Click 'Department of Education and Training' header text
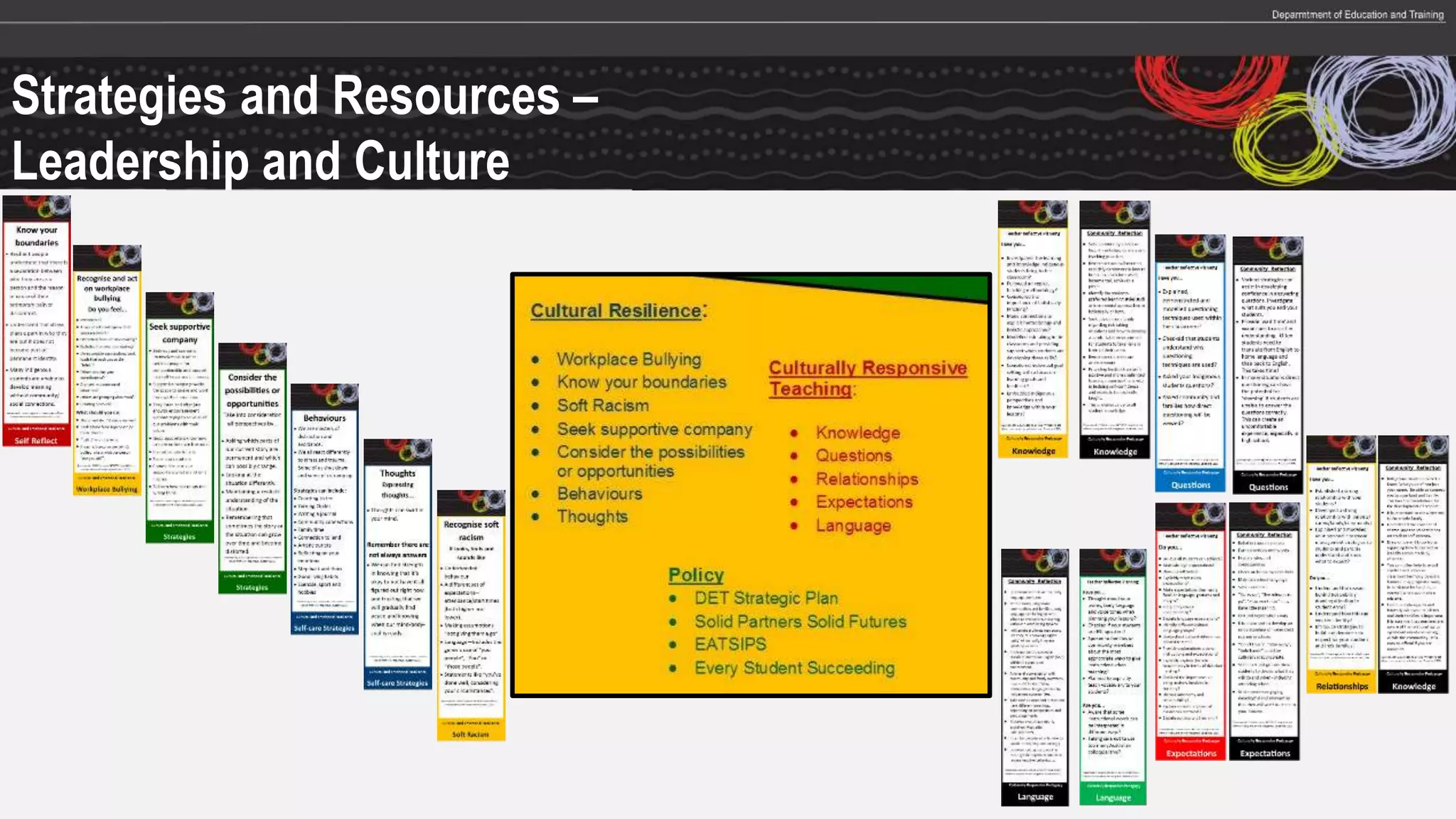This screenshot has height=819, width=1456. (1357, 14)
